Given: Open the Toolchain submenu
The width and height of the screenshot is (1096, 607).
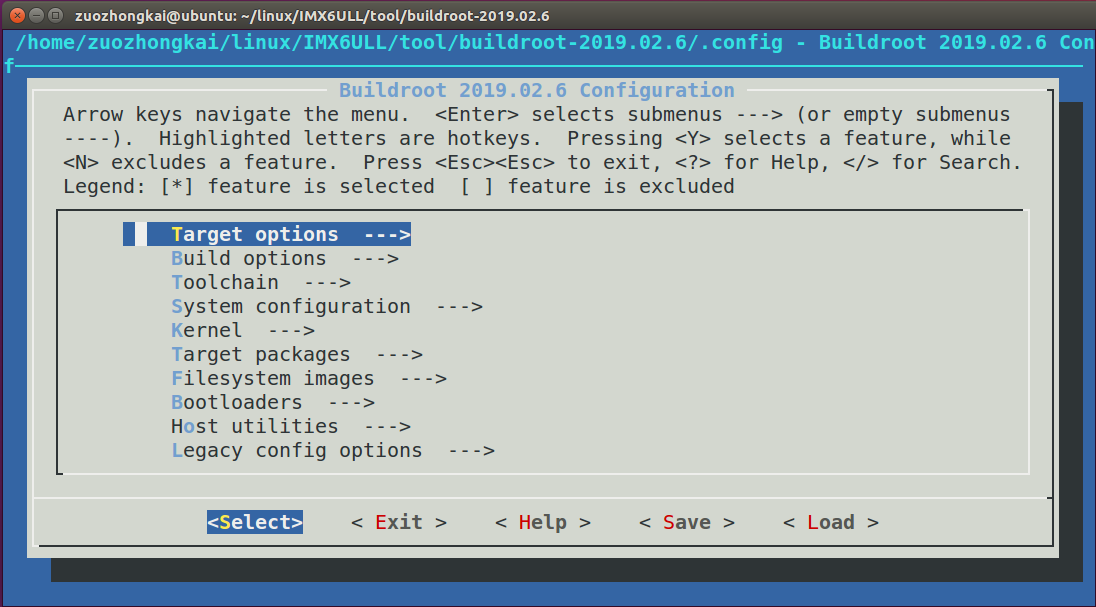Looking at the screenshot, I should click(x=261, y=283).
